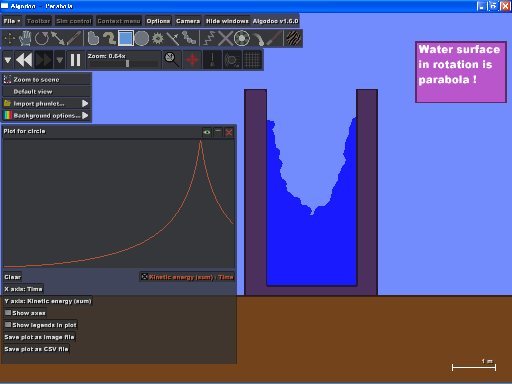This screenshot has height=384, width=512.
Task: Open the Options menu
Action: [x=158, y=21]
